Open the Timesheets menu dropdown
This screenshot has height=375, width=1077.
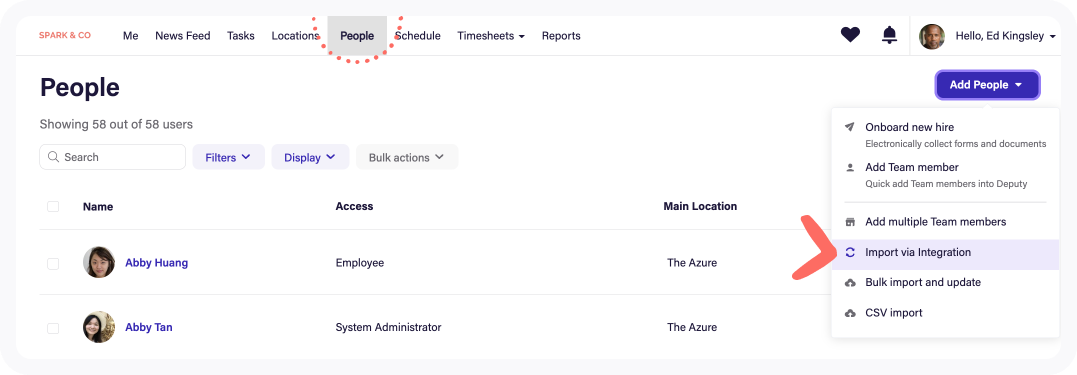[491, 36]
